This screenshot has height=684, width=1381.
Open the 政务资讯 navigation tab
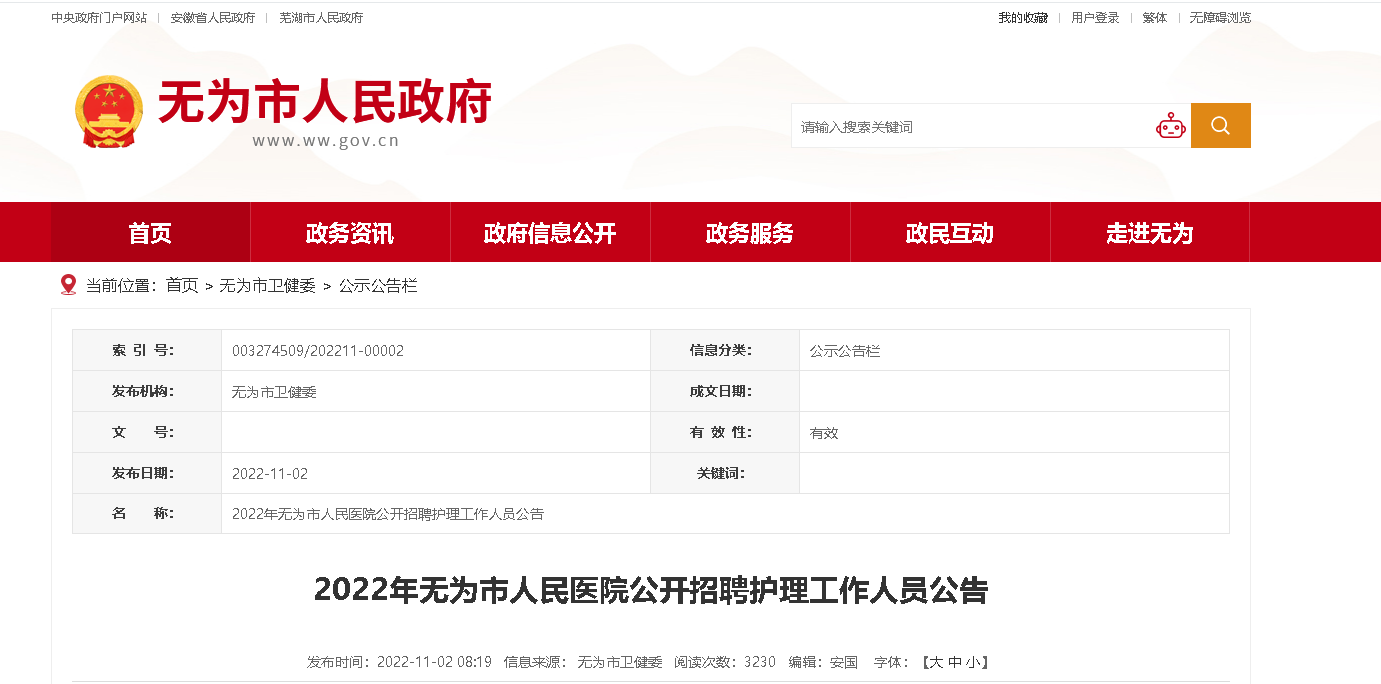click(350, 233)
